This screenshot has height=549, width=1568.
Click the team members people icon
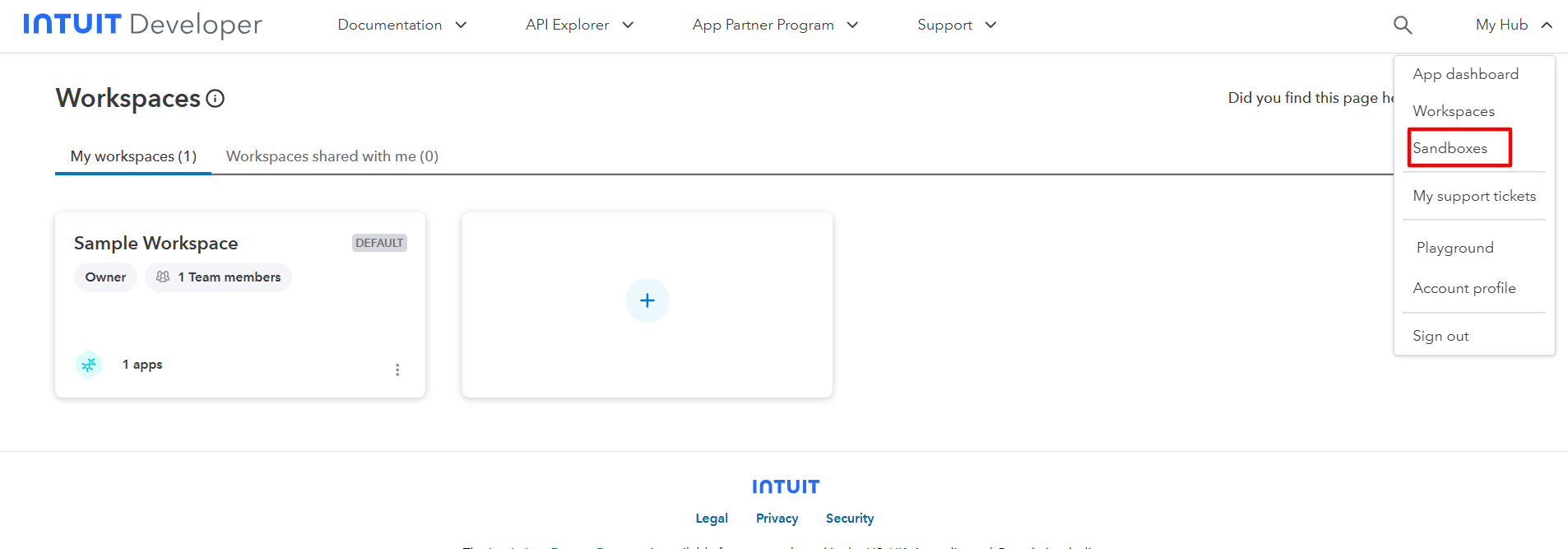coord(163,277)
